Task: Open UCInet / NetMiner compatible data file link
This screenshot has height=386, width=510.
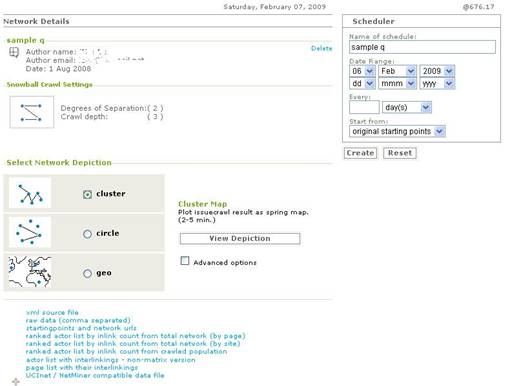Action: (x=95, y=375)
